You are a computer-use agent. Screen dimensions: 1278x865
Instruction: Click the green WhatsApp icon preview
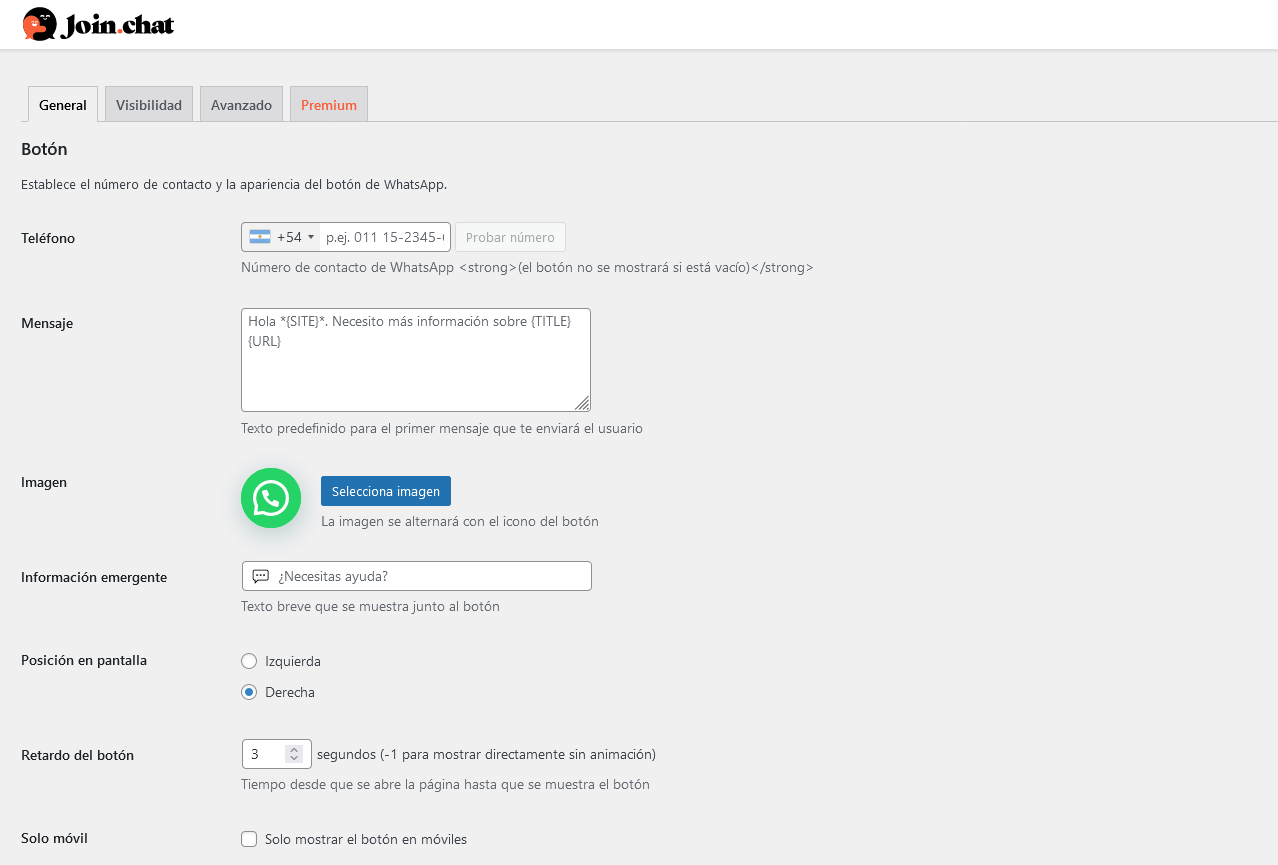[x=271, y=498]
